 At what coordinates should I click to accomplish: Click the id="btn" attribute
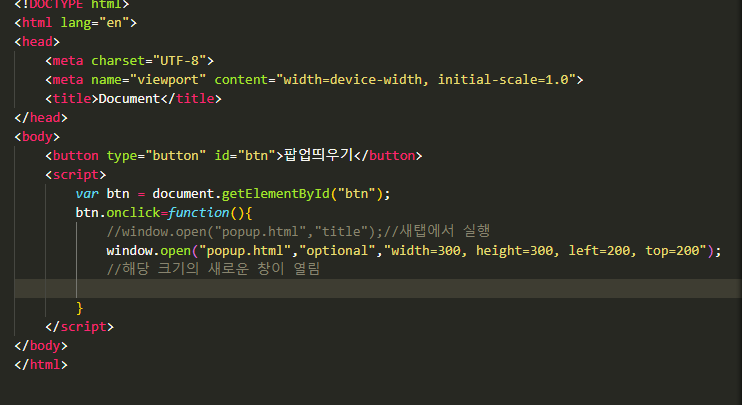pyautogui.click(x=245, y=156)
